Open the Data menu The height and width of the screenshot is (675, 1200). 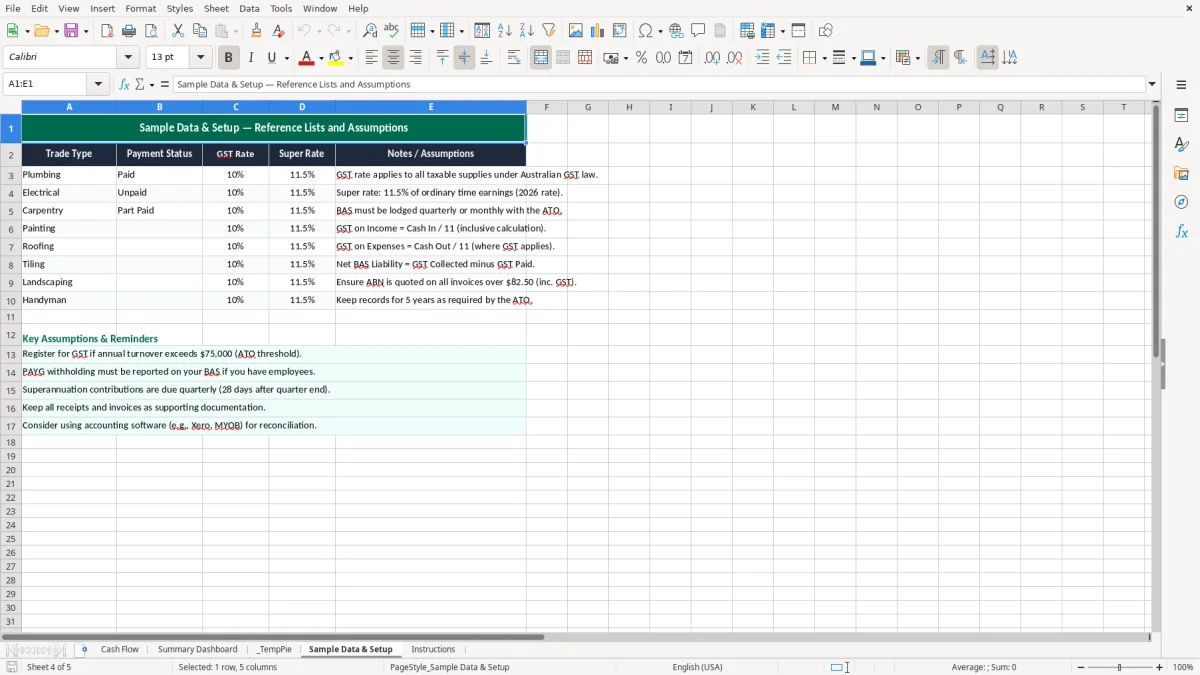[249, 8]
